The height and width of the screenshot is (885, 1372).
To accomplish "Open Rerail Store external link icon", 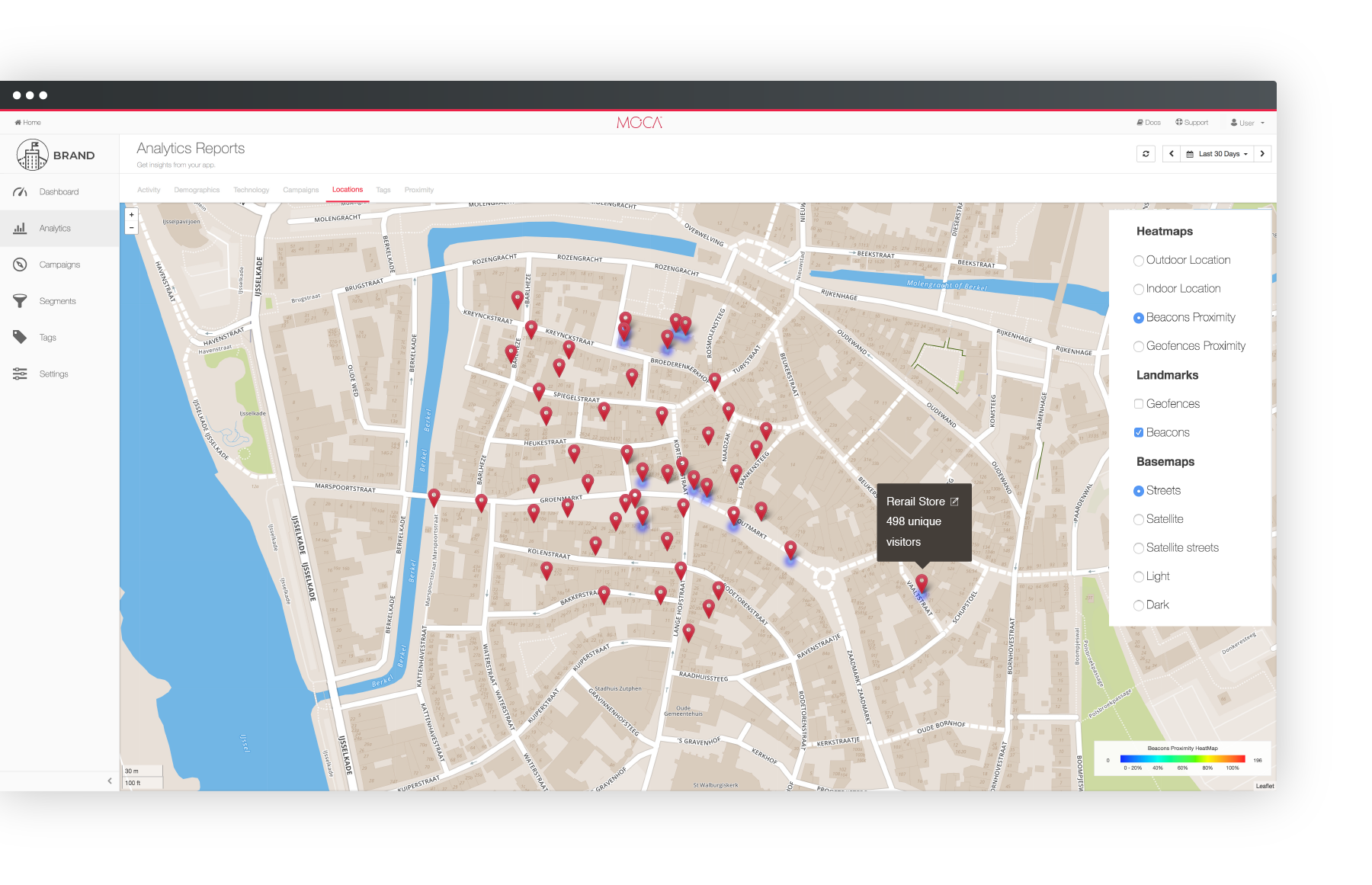I will [954, 502].
